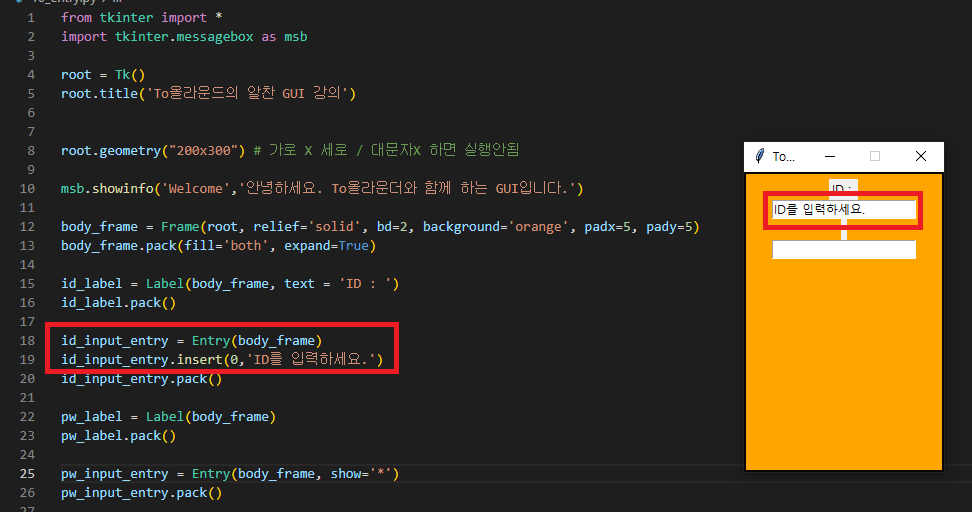Click line number 25 in the editor gutter

27,474
